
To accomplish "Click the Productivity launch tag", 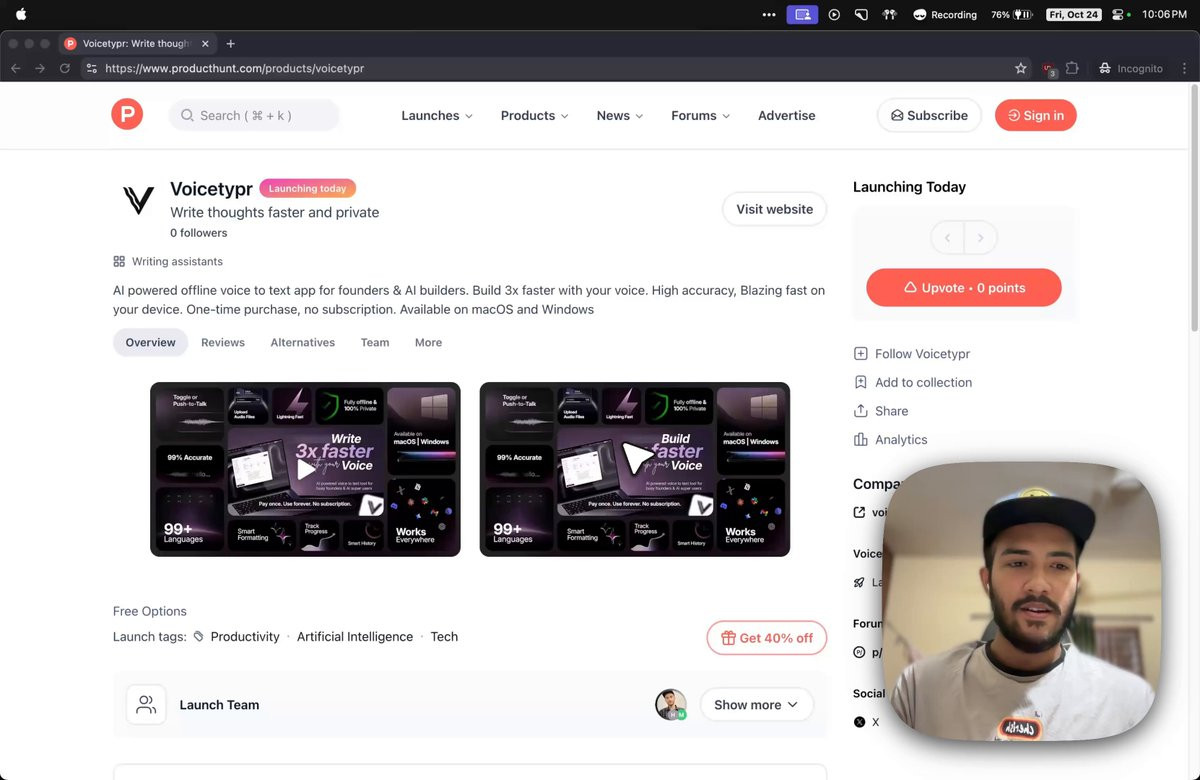I will [245, 636].
